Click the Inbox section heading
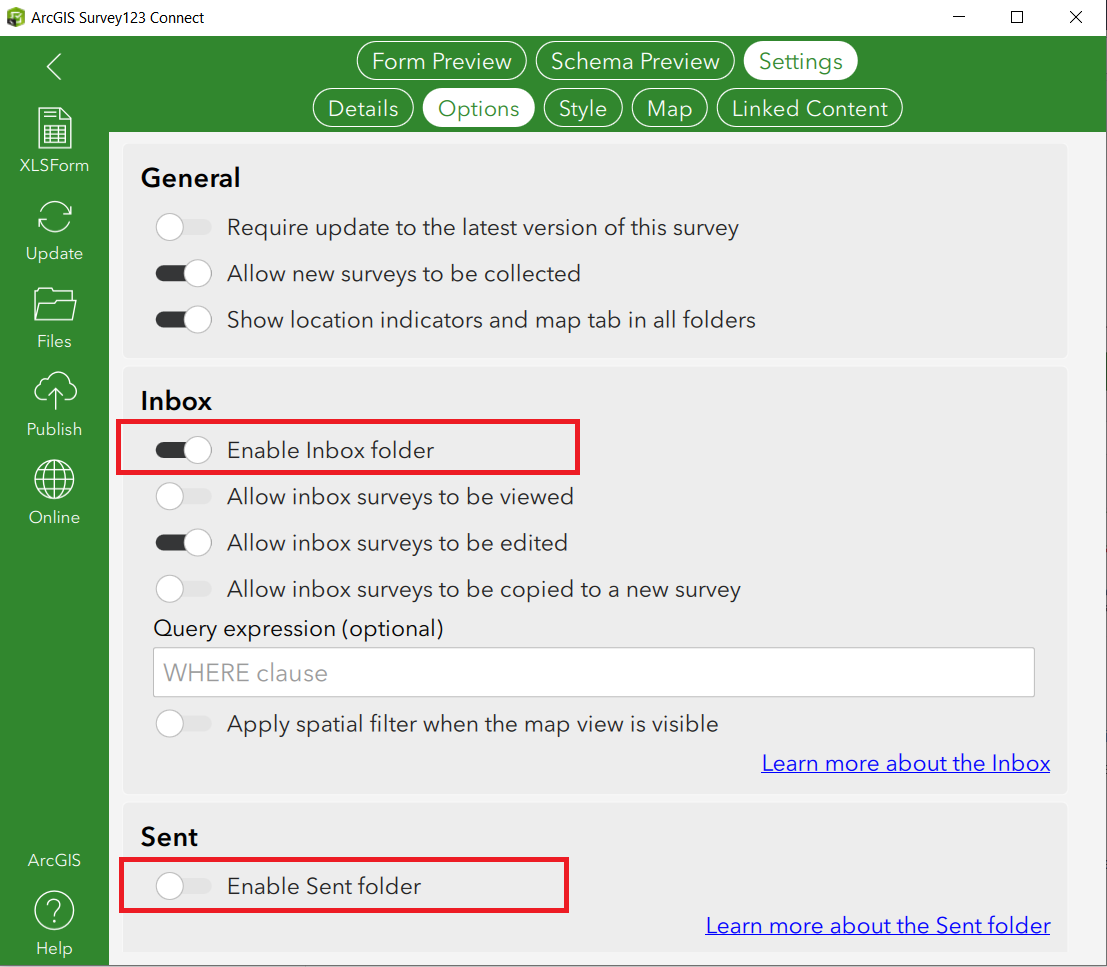Image resolution: width=1107 pixels, height=967 pixels. point(176,401)
